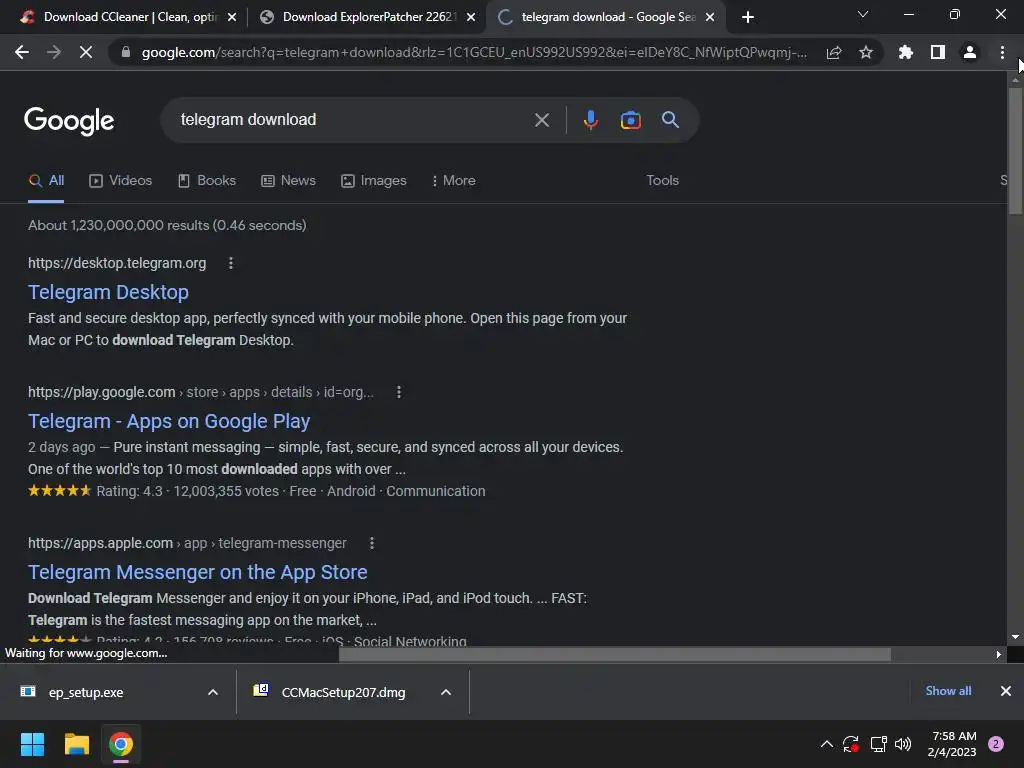Open the Chrome profile icon
Image resolution: width=1024 pixels, height=768 pixels.
tap(970, 52)
